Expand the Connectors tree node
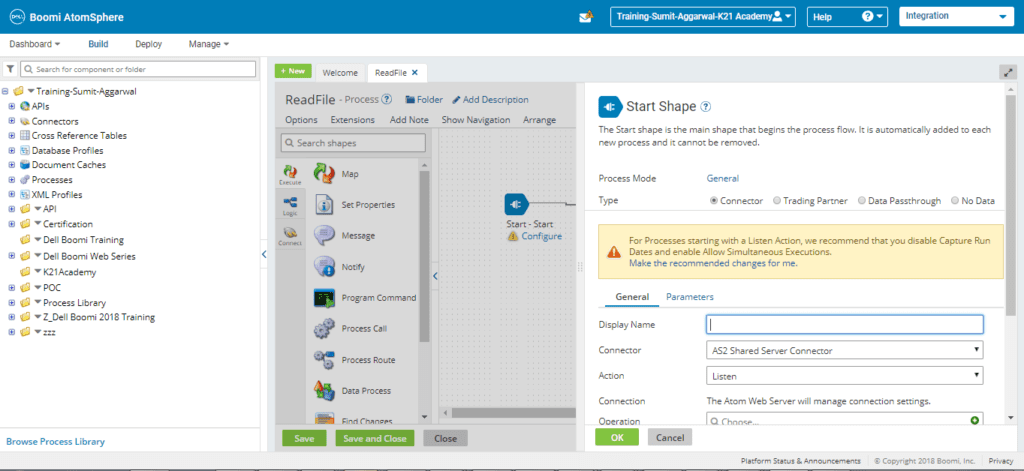1024x471 pixels. [12, 122]
